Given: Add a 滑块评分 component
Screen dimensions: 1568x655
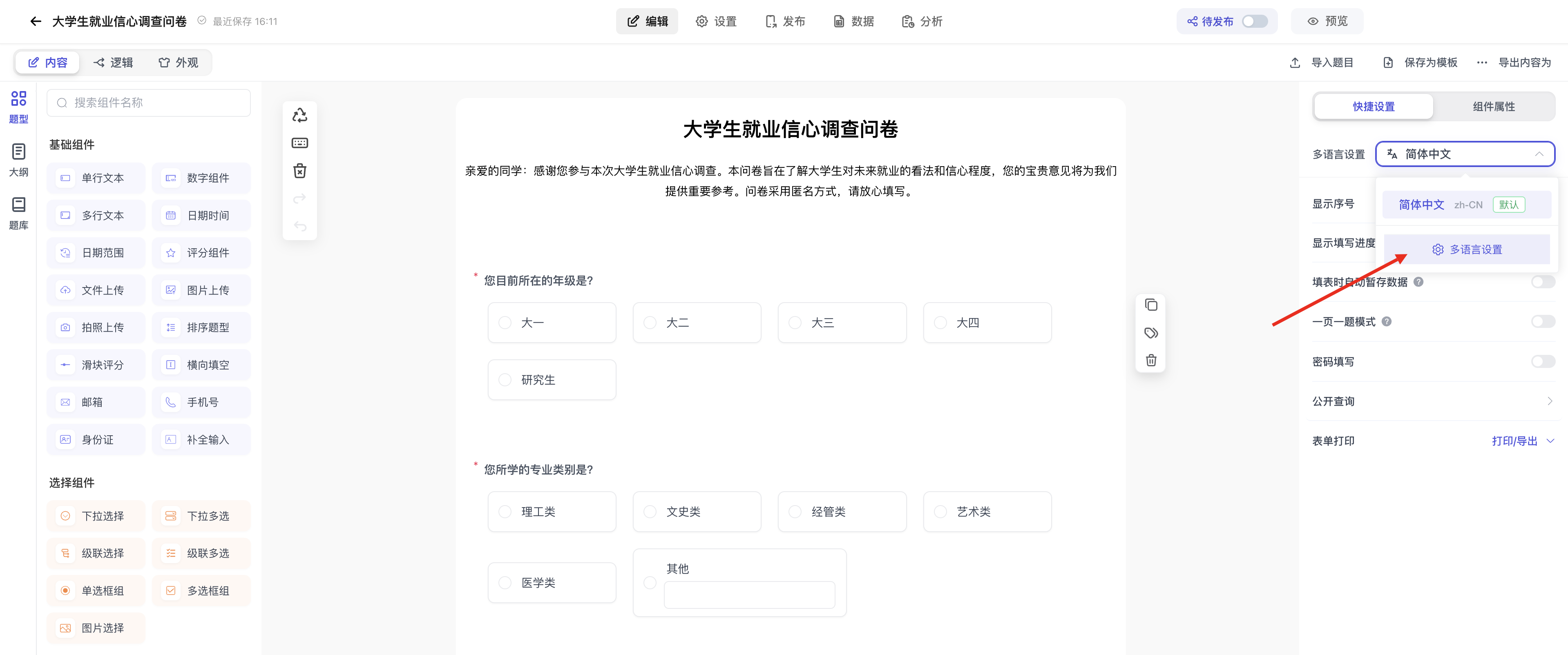Looking at the screenshot, I should pyautogui.click(x=96, y=365).
